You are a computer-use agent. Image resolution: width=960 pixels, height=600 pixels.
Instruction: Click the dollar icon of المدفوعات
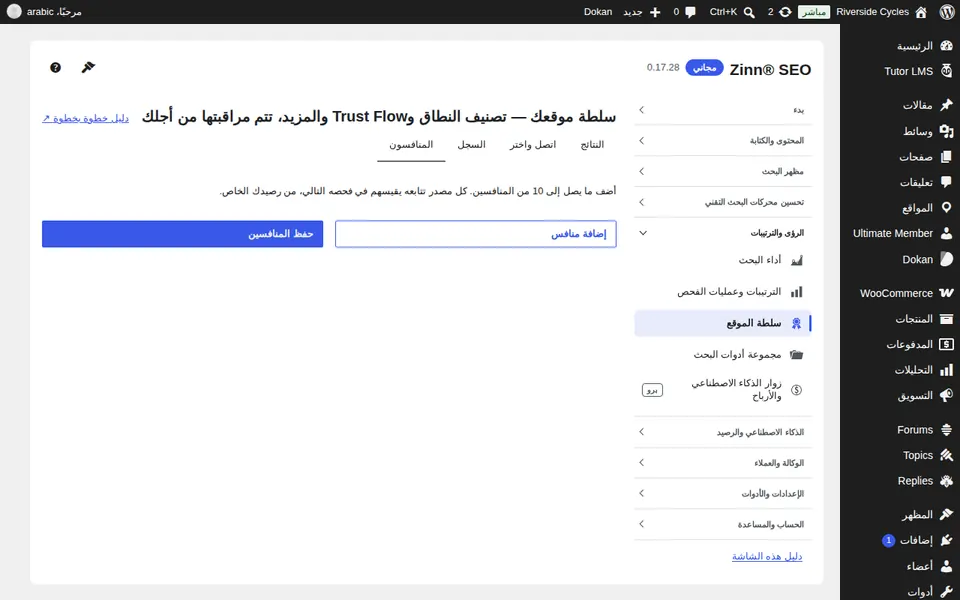947,345
